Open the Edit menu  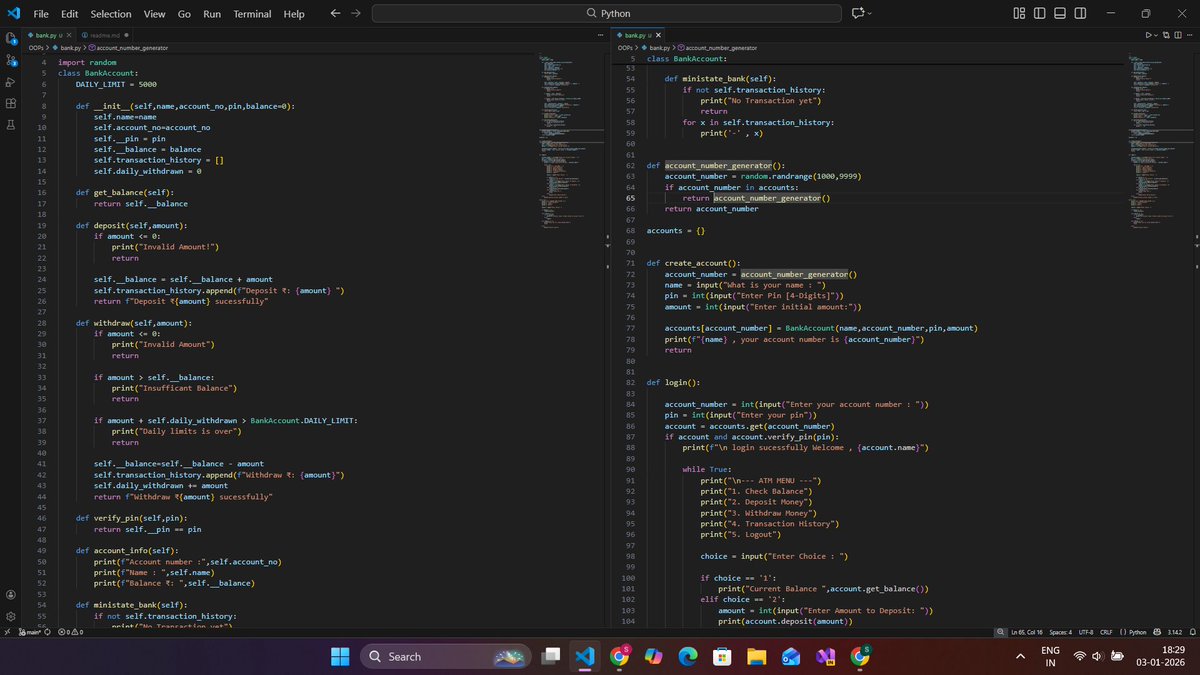tap(69, 14)
